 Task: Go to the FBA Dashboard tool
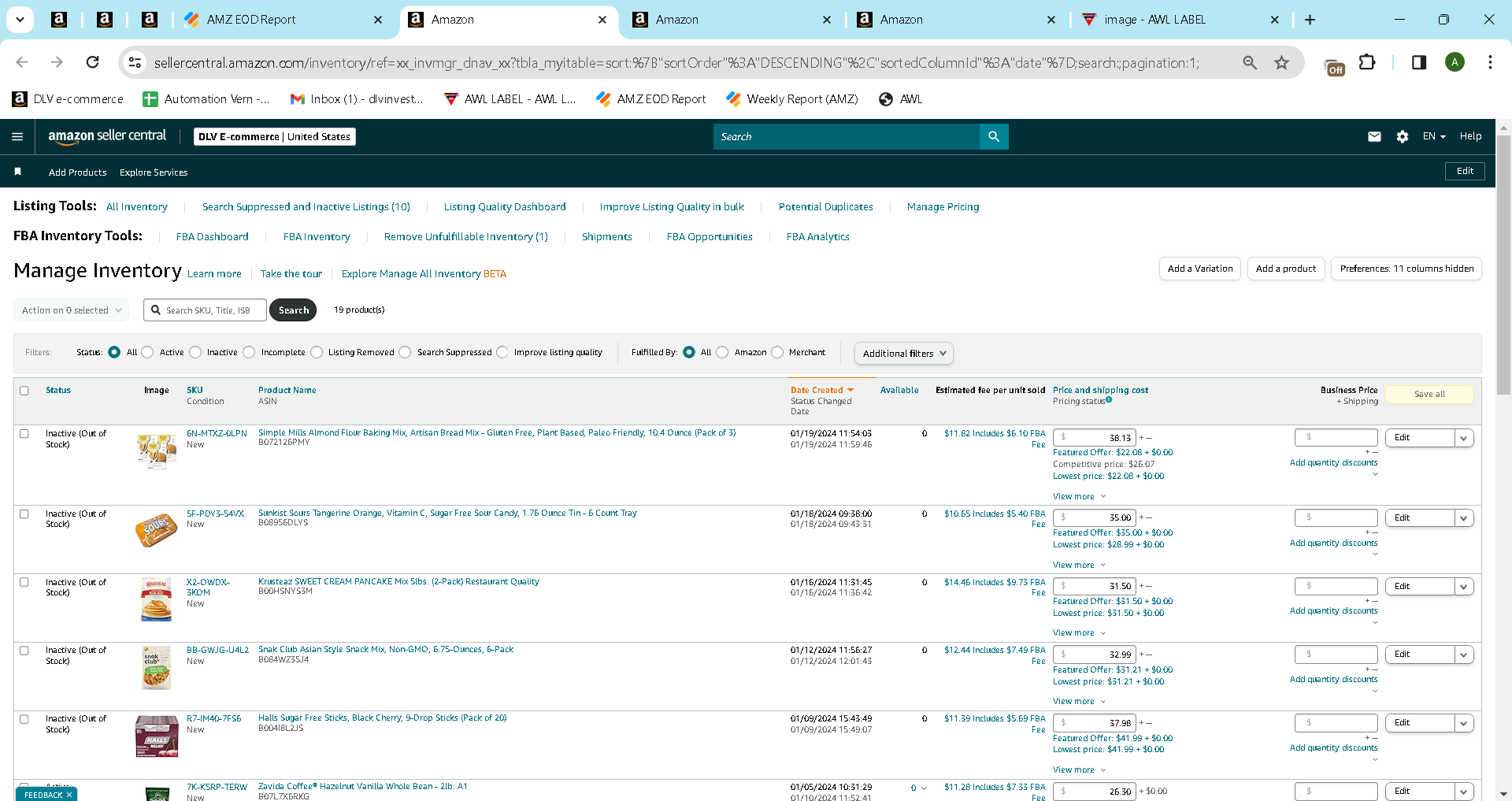click(x=213, y=237)
